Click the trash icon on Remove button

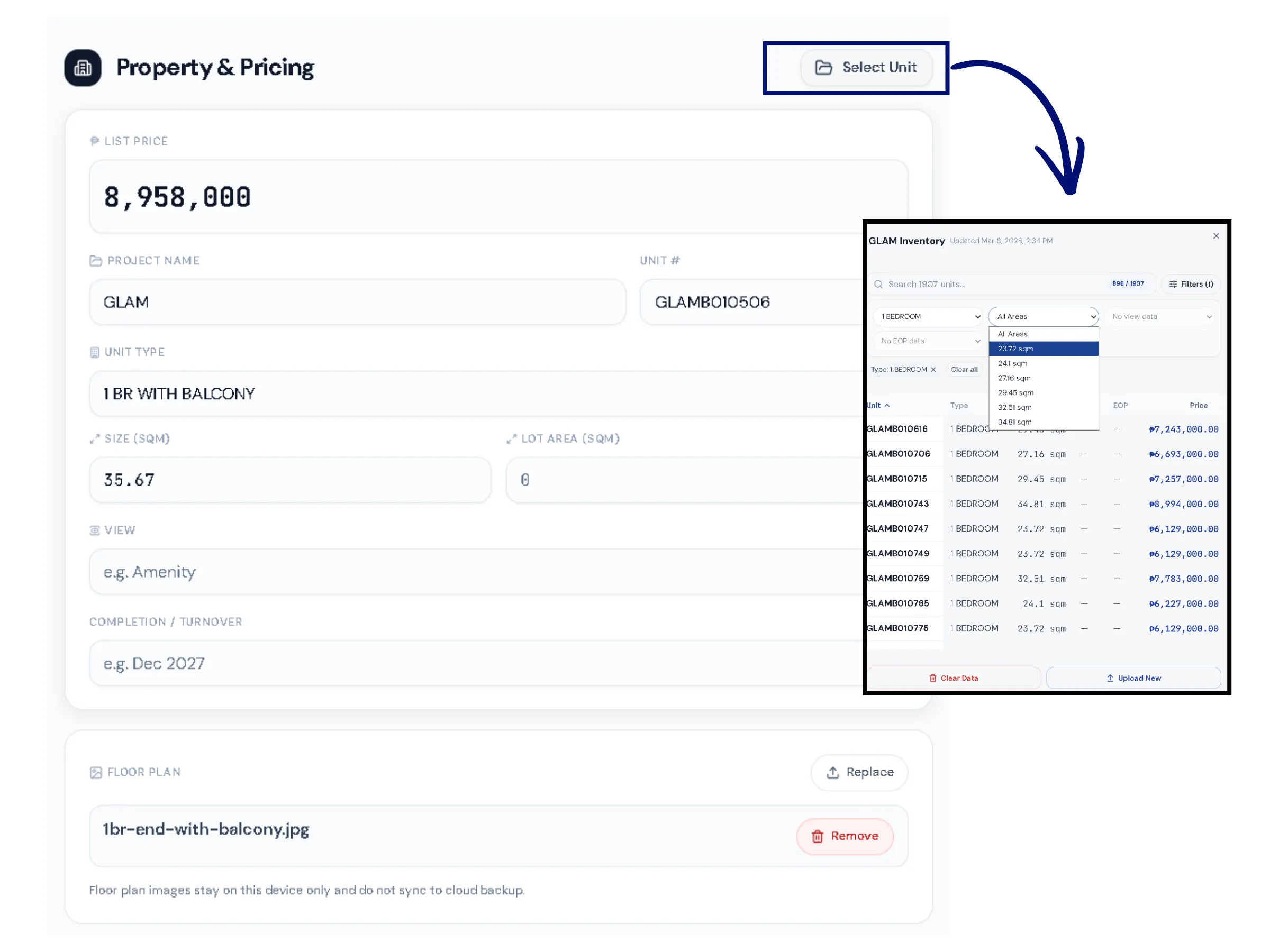pos(817,836)
